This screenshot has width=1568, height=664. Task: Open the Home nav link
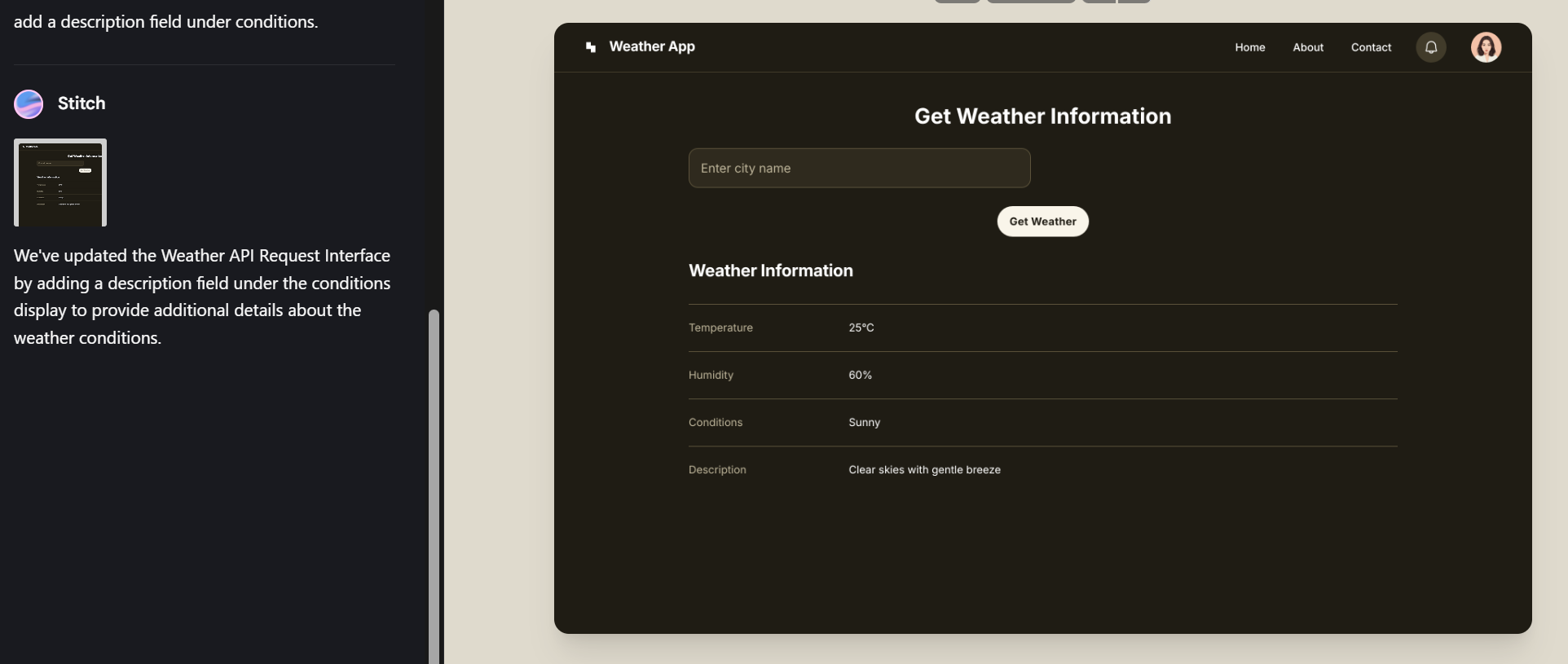pos(1249,47)
